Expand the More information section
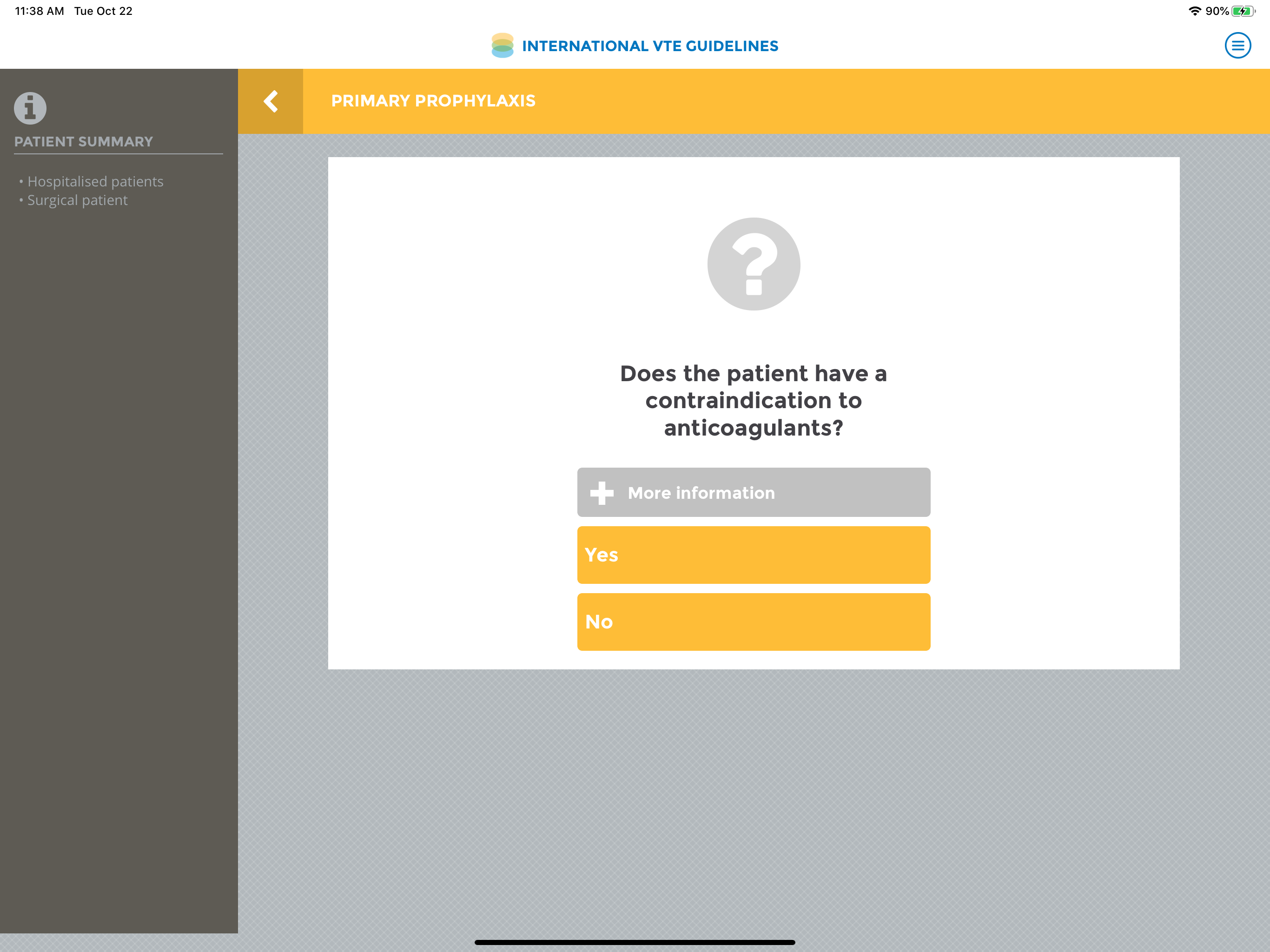 [x=753, y=492]
